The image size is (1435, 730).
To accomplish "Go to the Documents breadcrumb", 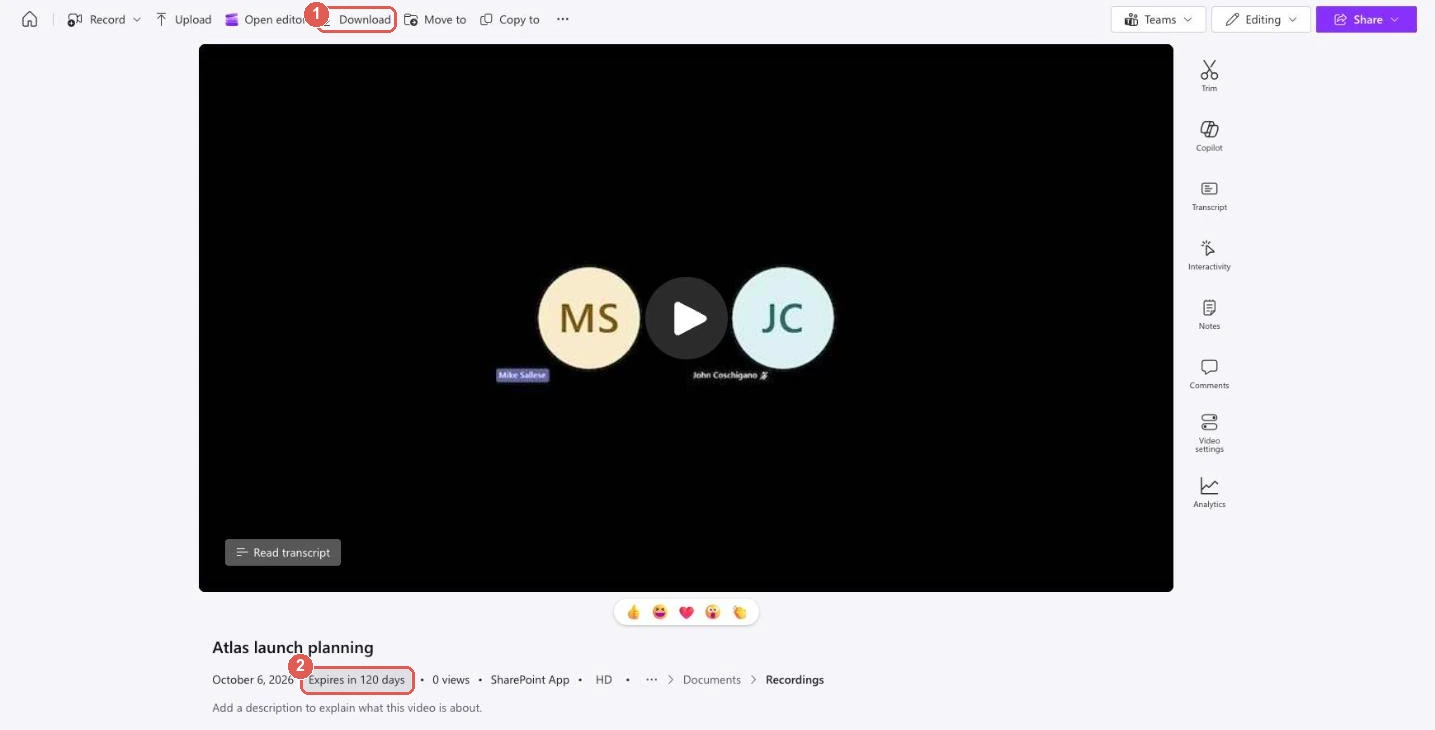I will [712, 680].
